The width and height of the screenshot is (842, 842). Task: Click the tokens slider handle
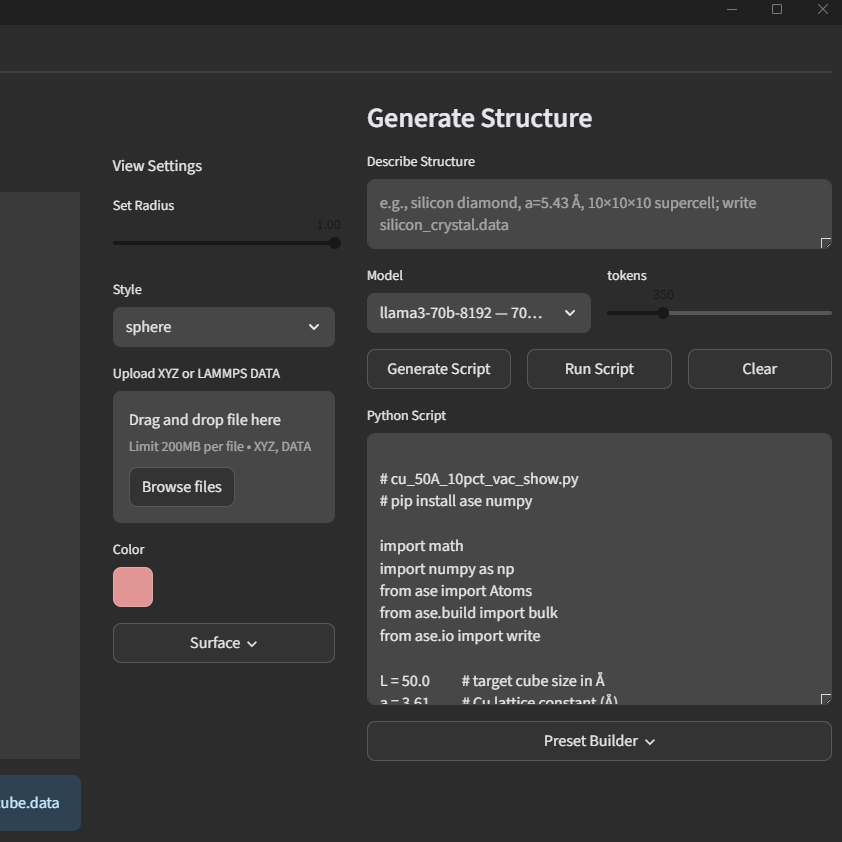click(662, 313)
